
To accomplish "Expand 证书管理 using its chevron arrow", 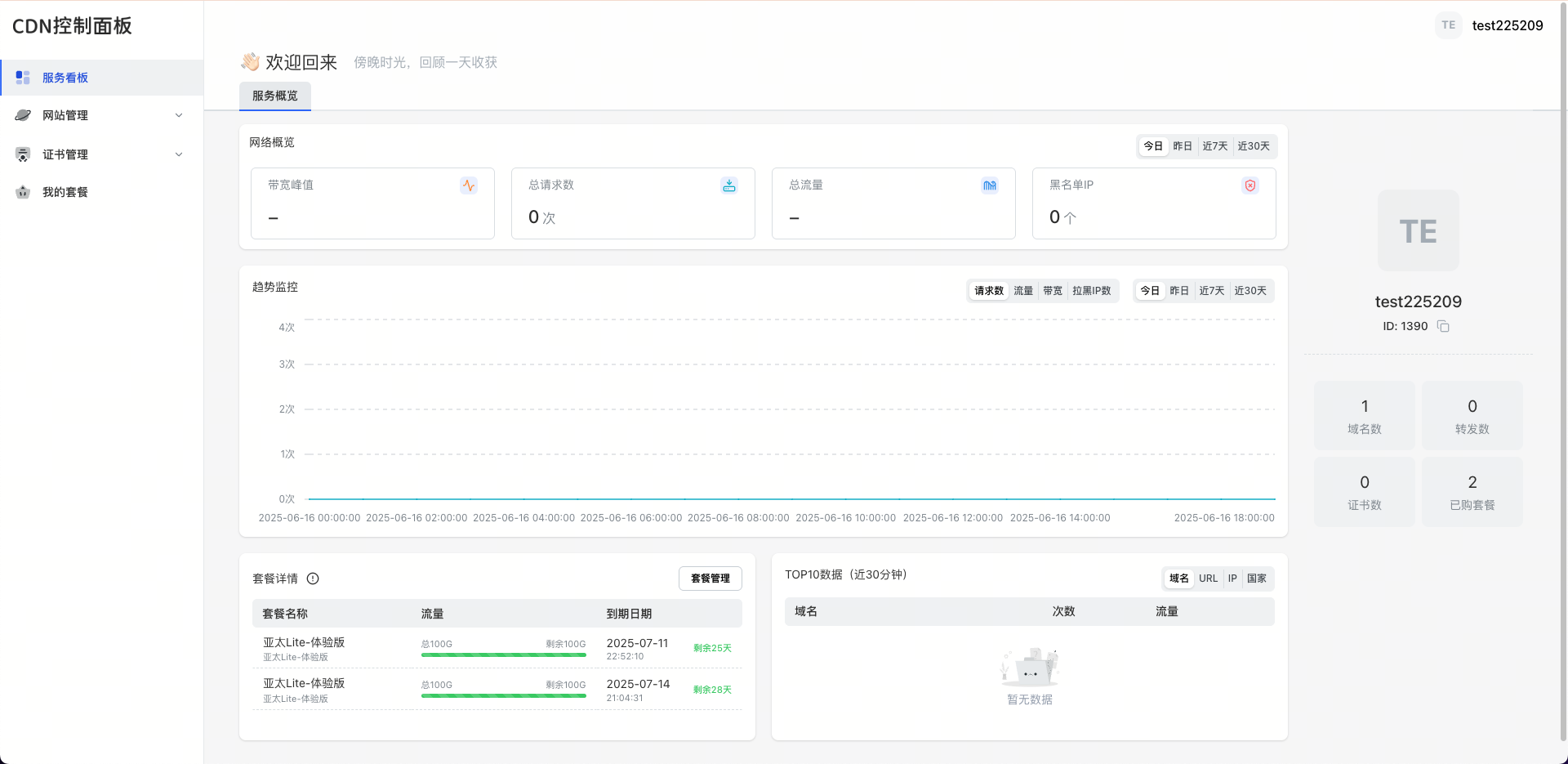I will (179, 154).
